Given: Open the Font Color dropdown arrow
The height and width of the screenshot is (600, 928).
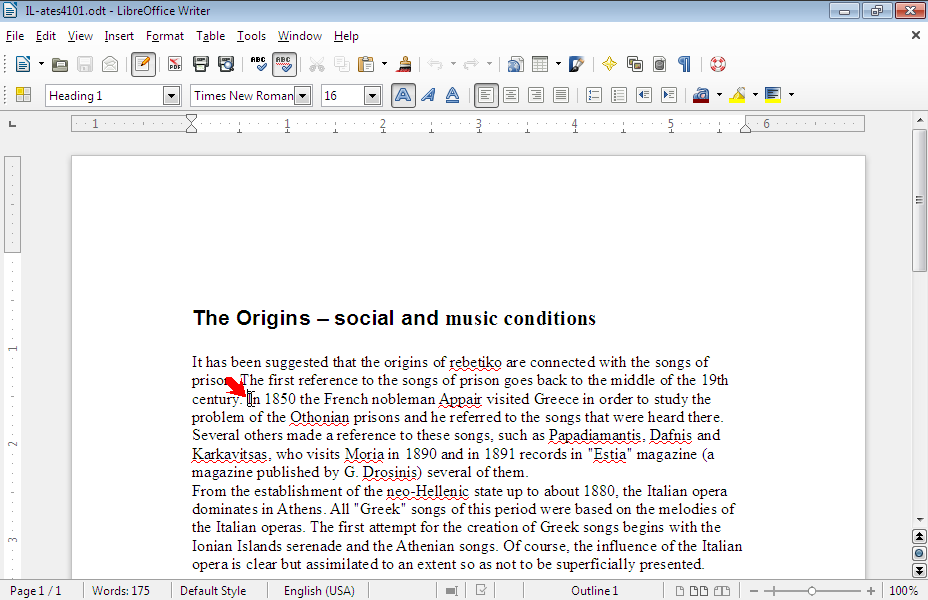Looking at the screenshot, I should point(719,95).
